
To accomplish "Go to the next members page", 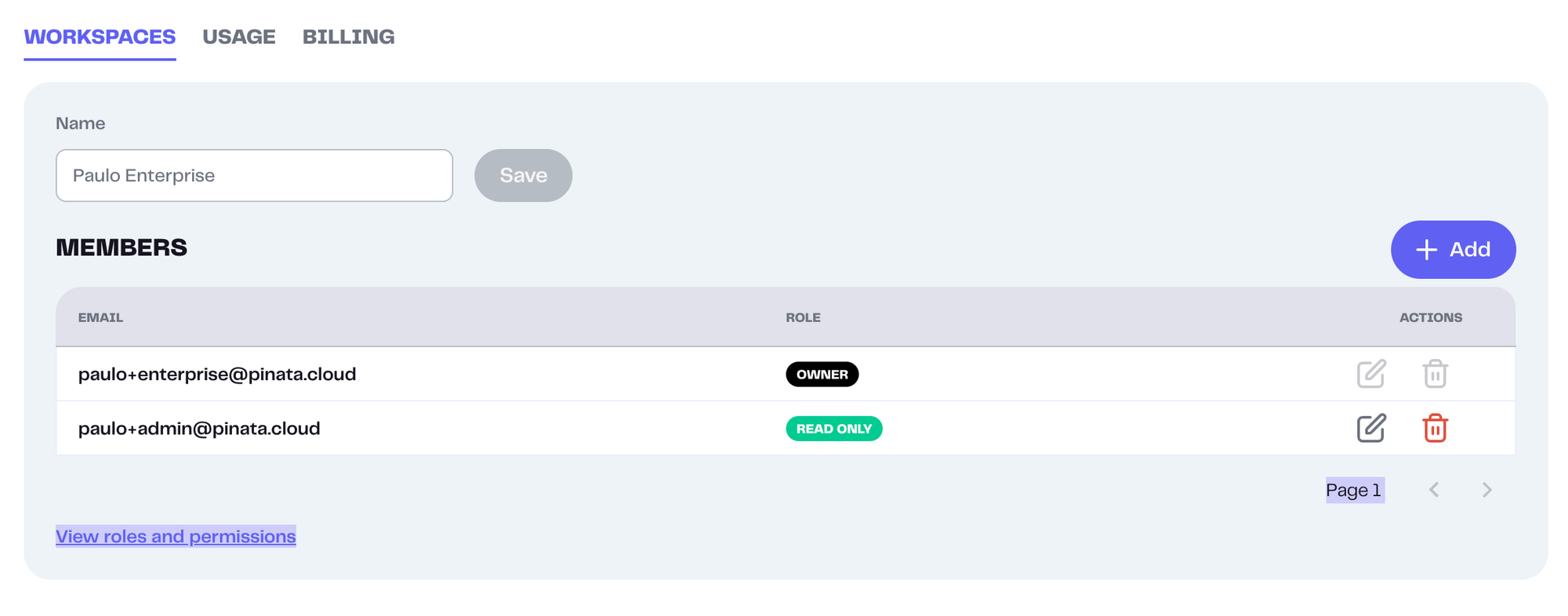I will click(x=1486, y=490).
